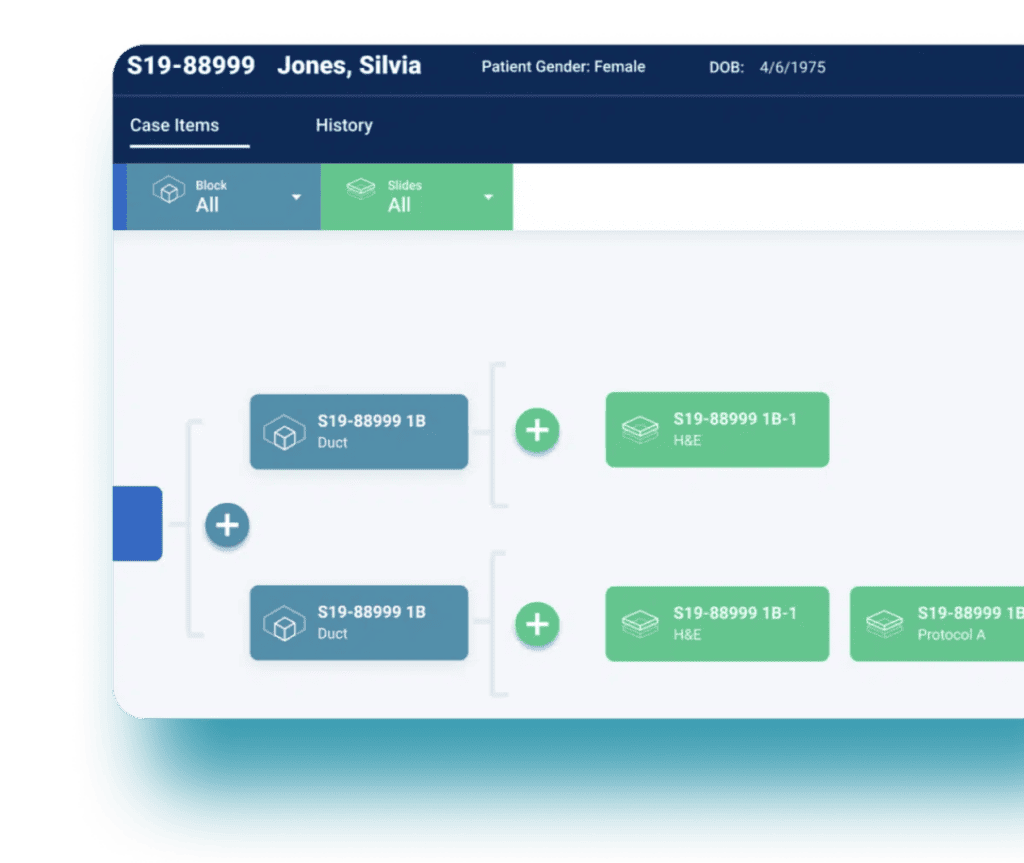Expand the Slides filter dropdown arrow
The image size is (1024, 863).
488,197
